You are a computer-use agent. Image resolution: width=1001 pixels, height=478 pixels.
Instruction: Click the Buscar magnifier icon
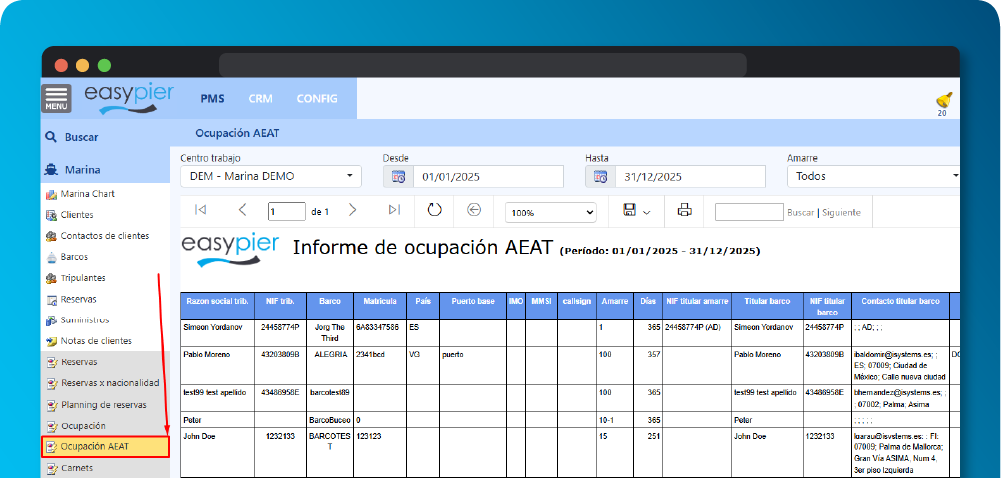[50, 137]
